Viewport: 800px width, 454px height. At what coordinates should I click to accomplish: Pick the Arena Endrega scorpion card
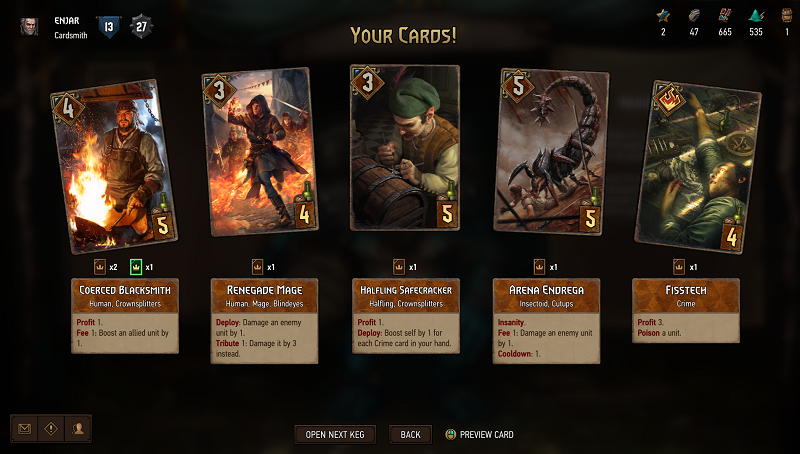(551, 152)
